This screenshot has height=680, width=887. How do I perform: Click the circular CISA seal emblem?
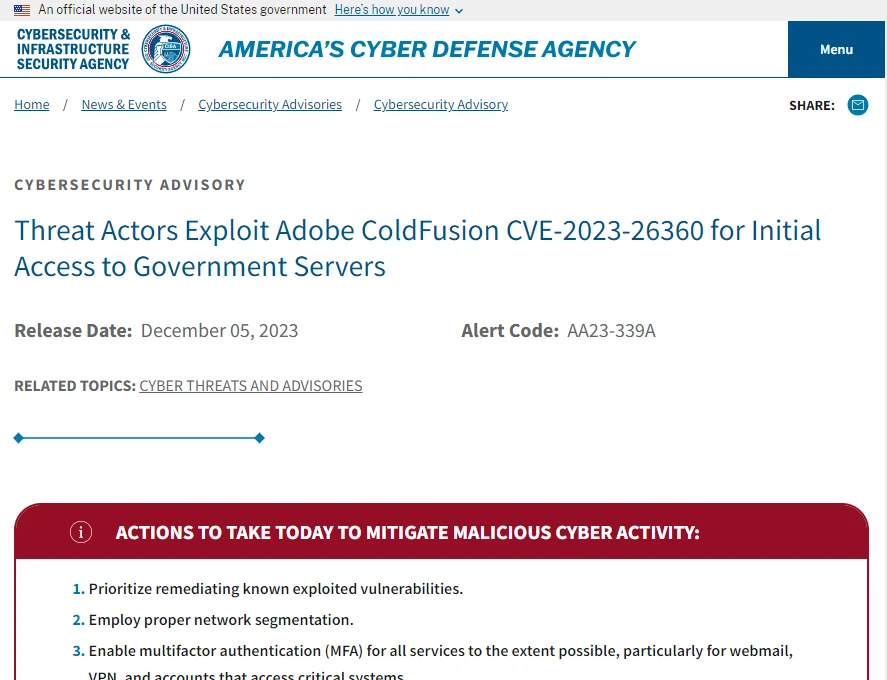point(166,48)
